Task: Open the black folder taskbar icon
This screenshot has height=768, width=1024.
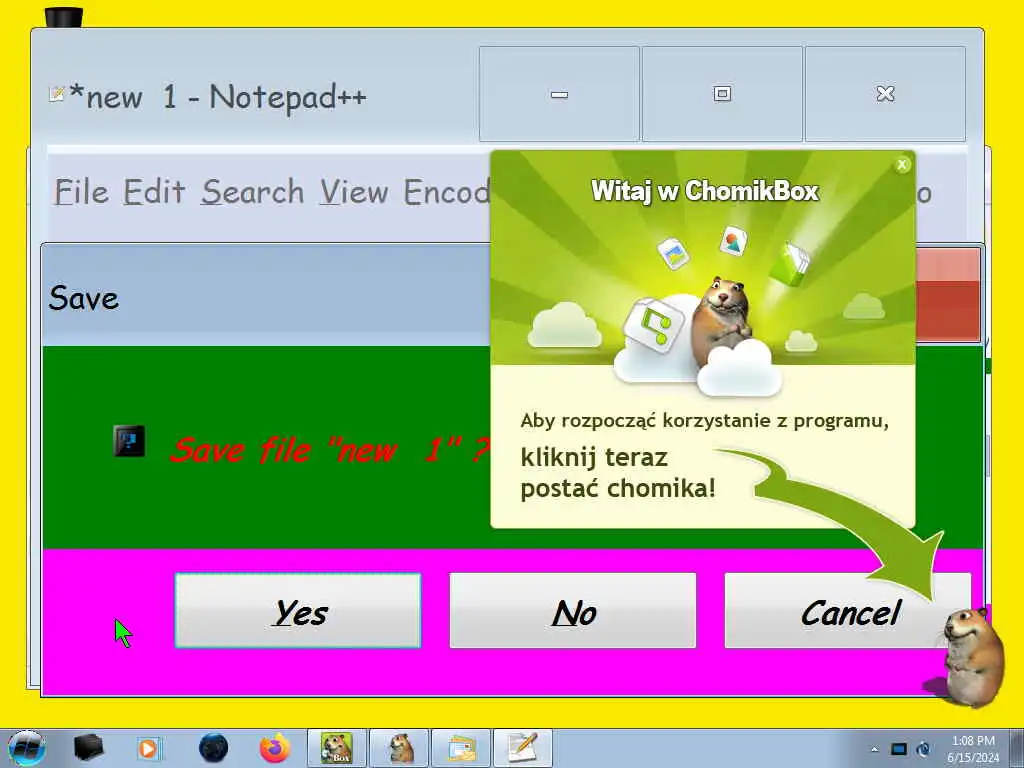Action: pyautogui.click(x=88, y=748)
